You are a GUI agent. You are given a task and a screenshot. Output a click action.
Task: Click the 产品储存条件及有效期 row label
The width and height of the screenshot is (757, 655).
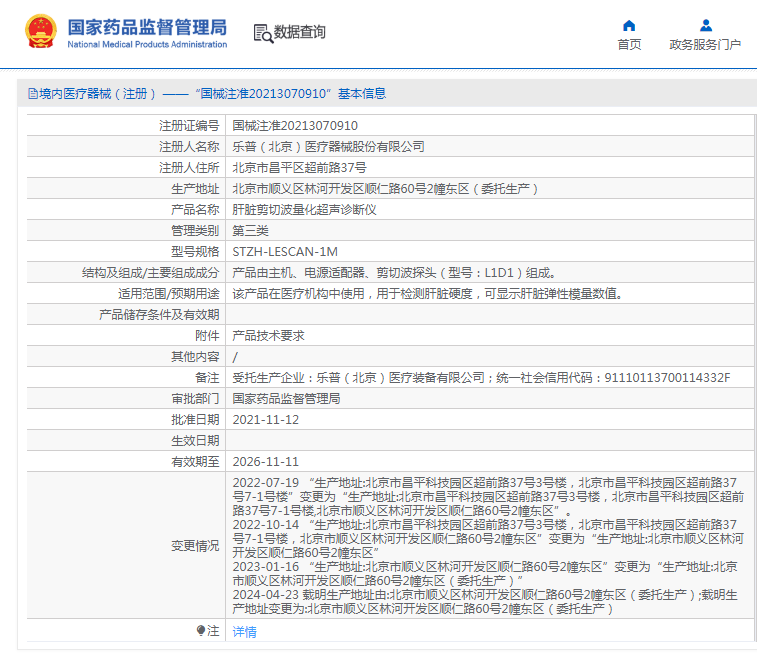pyautogui.click(x=159, y=315)
